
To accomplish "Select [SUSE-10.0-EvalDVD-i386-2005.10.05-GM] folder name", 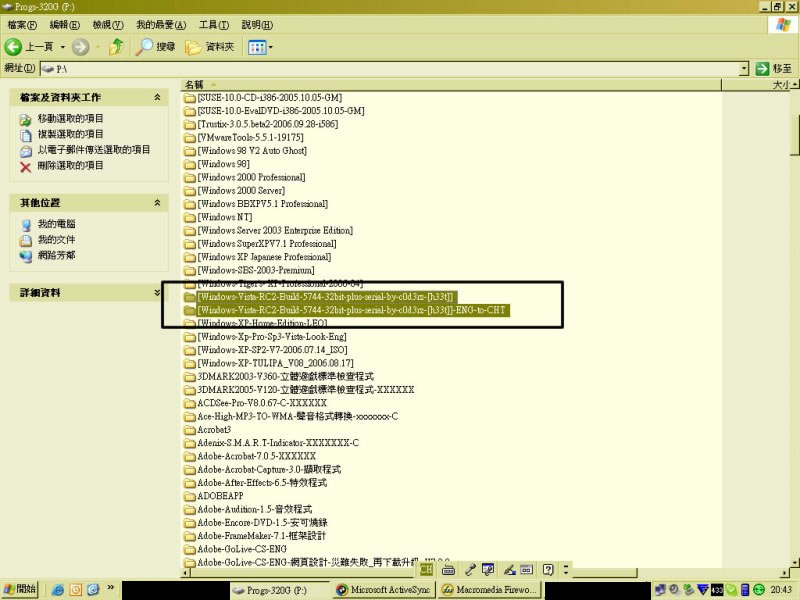I will 281,111.
